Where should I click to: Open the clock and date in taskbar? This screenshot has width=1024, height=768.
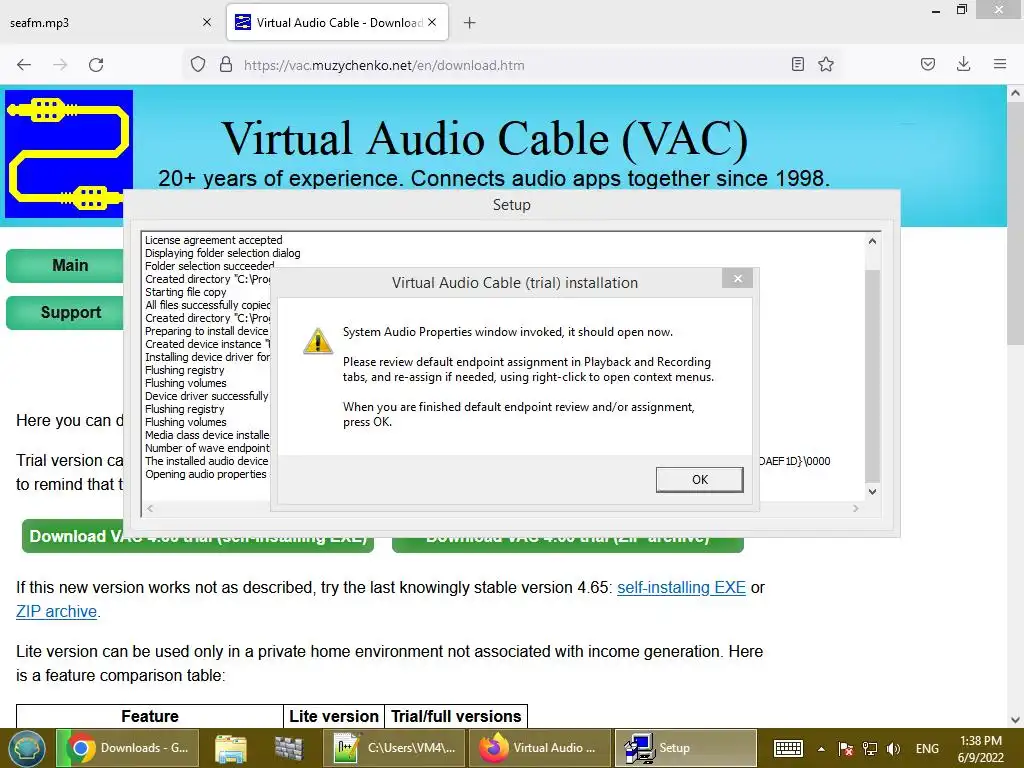980,748
